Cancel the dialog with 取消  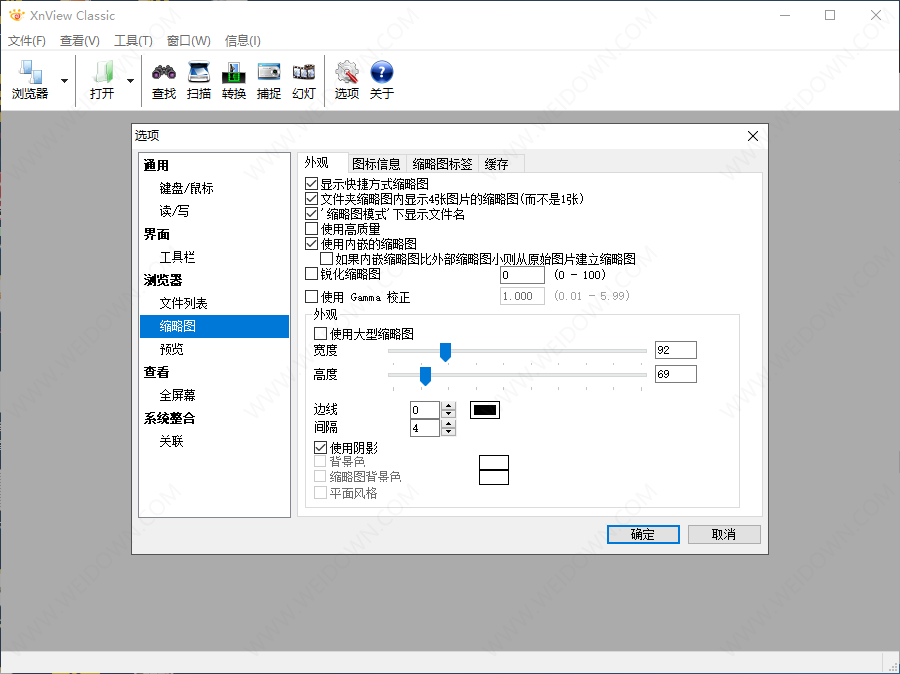(723, 534)
